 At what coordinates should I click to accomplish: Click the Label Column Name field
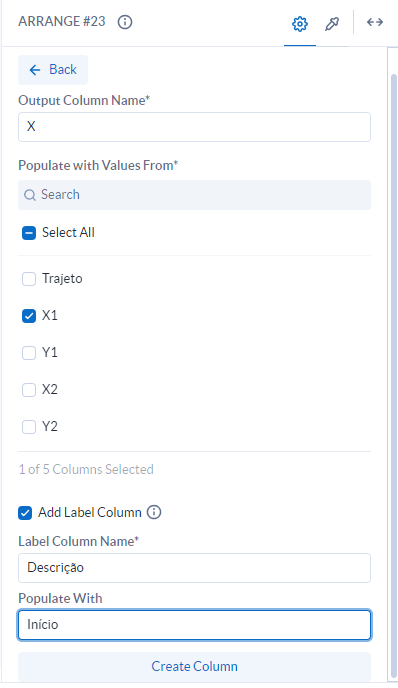pos(194,568)
